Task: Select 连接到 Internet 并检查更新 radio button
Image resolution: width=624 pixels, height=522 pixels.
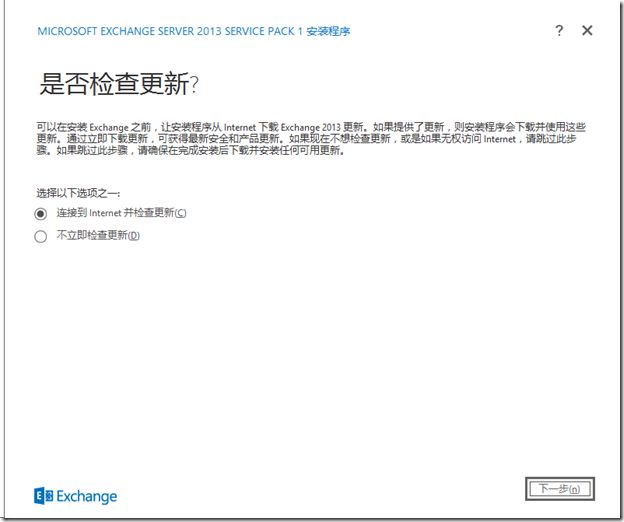Action: pos(41,214)
